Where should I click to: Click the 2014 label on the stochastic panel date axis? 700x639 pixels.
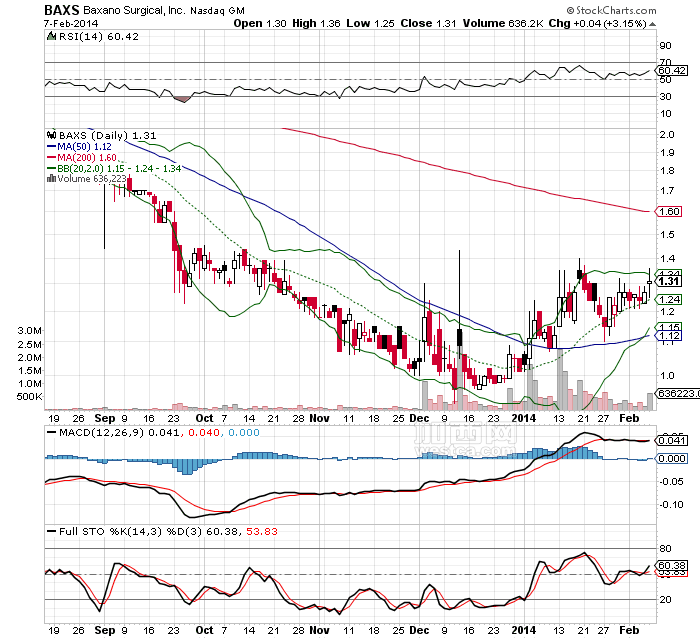pos(524,630)
